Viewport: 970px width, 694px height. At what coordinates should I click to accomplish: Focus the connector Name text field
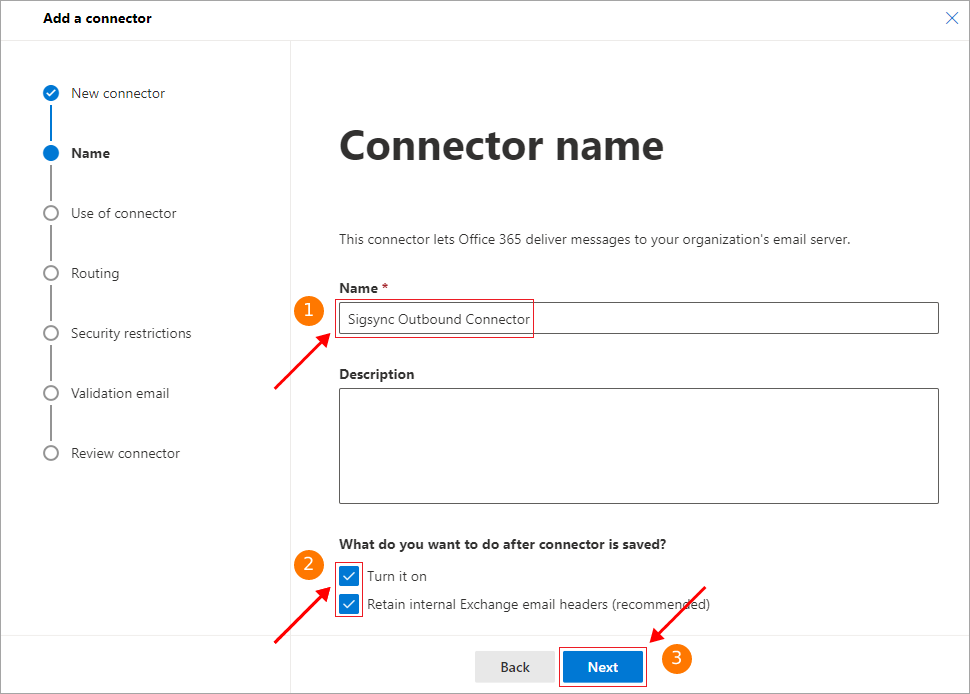[638, 319]
